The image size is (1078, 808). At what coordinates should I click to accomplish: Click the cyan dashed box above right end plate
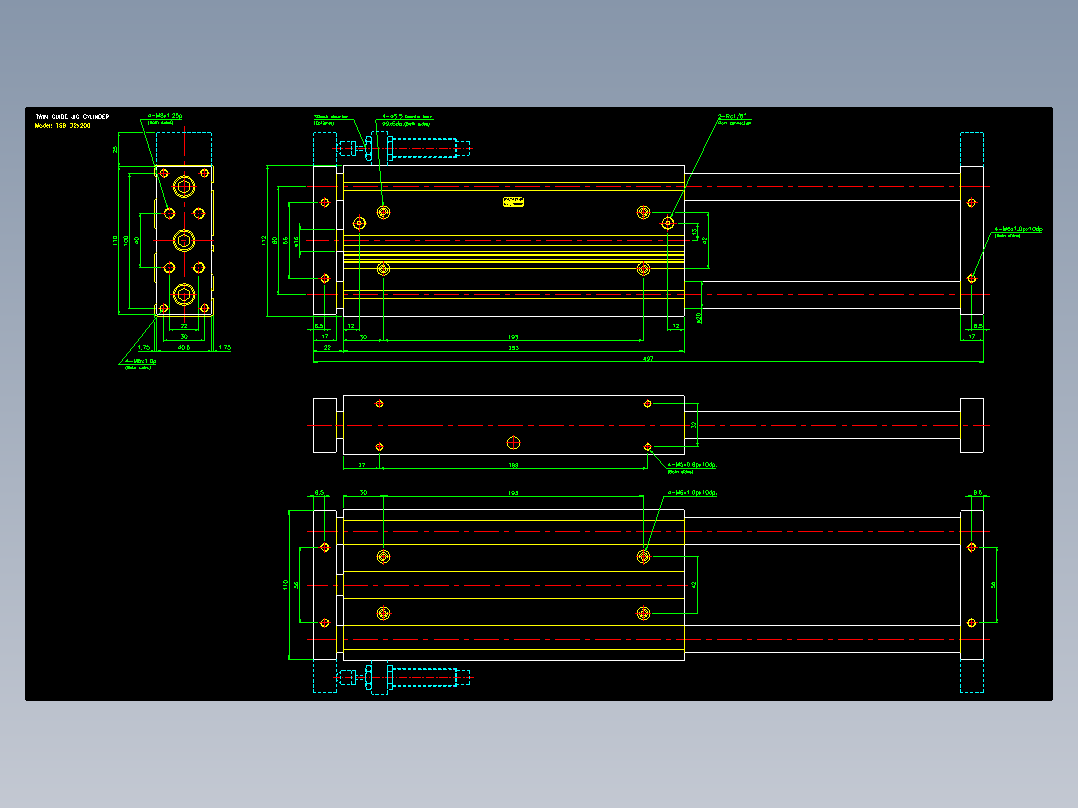tap(971, 149)
